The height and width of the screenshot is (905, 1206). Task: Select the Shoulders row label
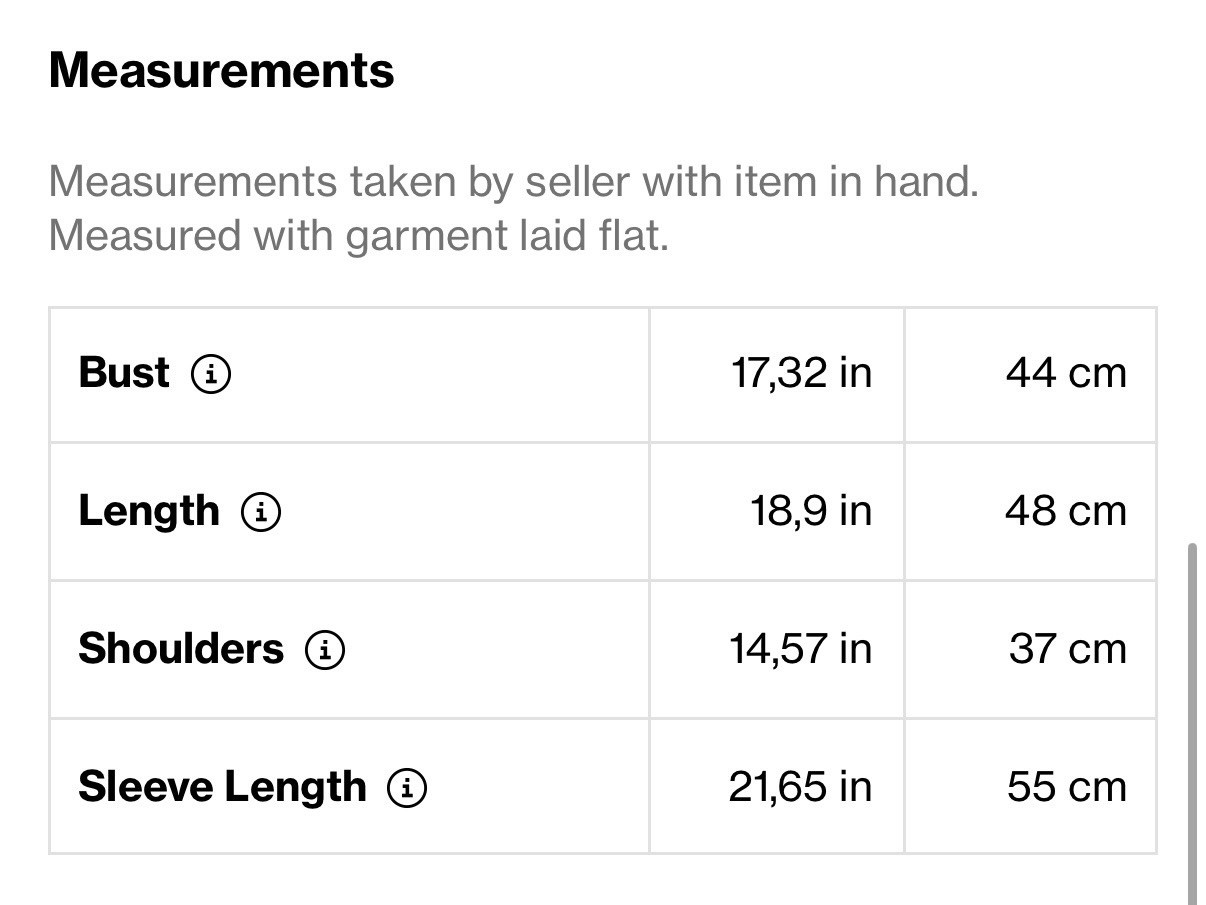click(181, 649)
